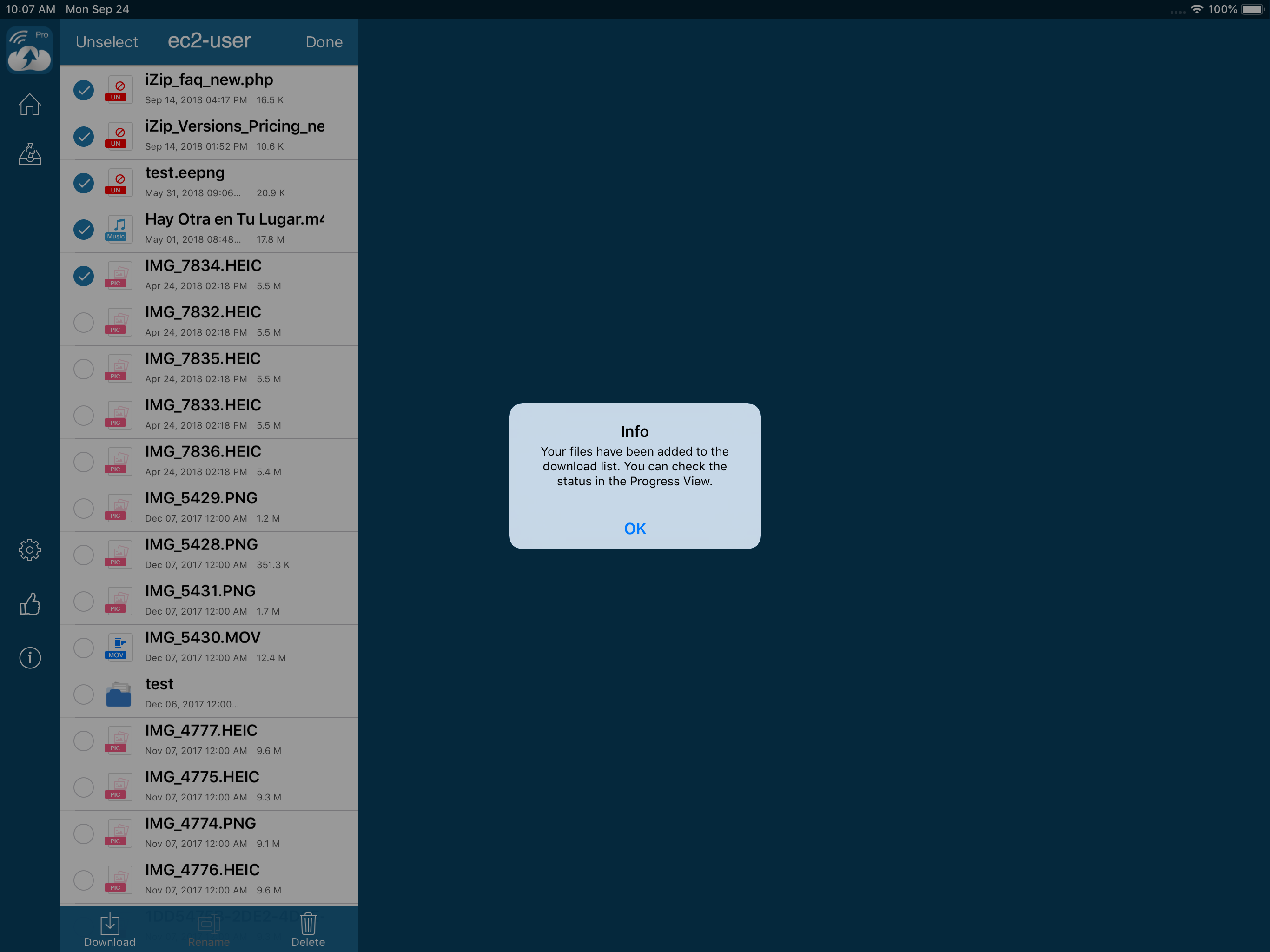This screenshot has width=1270, height=952.
Task: Tap Done in the header bar
Action: click(324, 42)
